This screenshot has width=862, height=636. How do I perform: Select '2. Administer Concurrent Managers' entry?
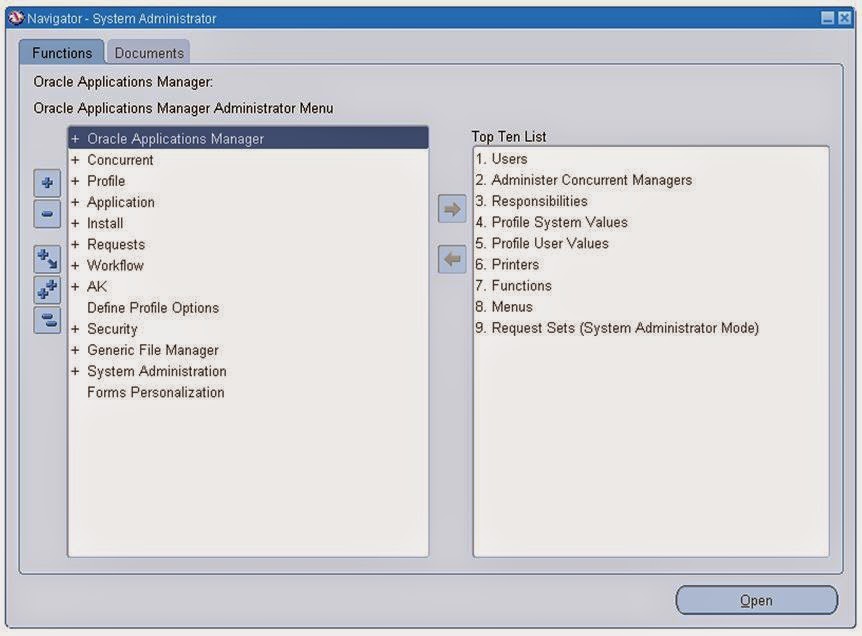tap(584, 180)
